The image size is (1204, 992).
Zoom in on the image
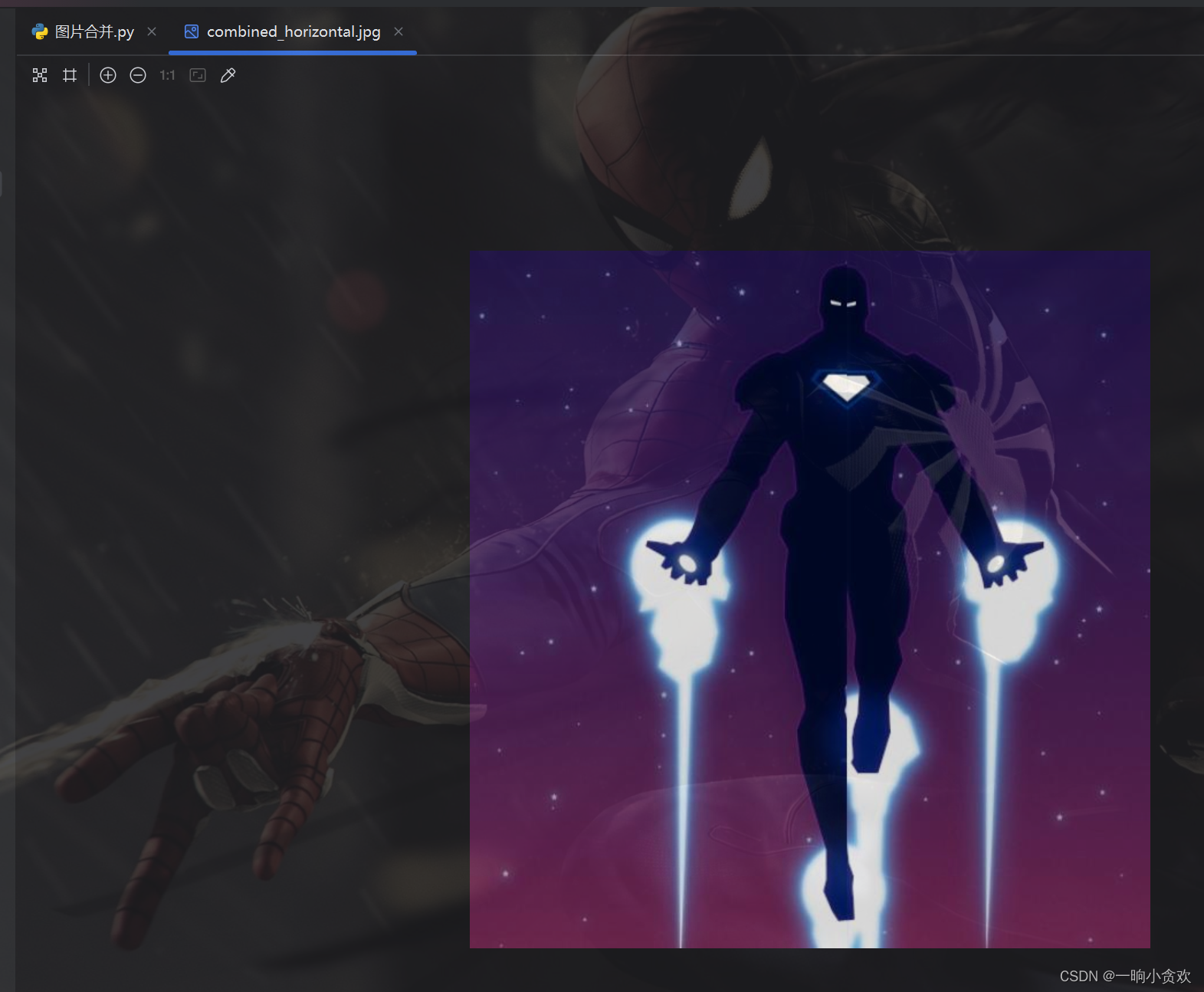(108, 75)
